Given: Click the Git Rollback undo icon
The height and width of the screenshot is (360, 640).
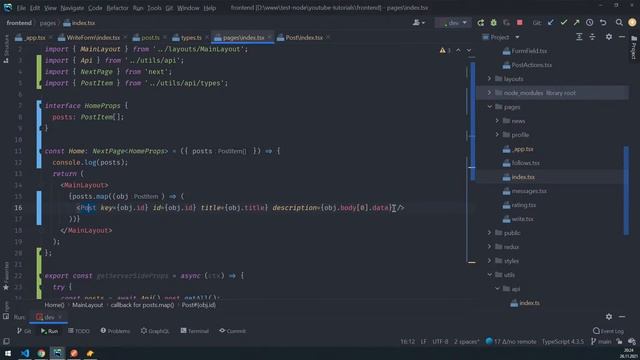Looking at the screenshot, I should [x=603, y=23].
